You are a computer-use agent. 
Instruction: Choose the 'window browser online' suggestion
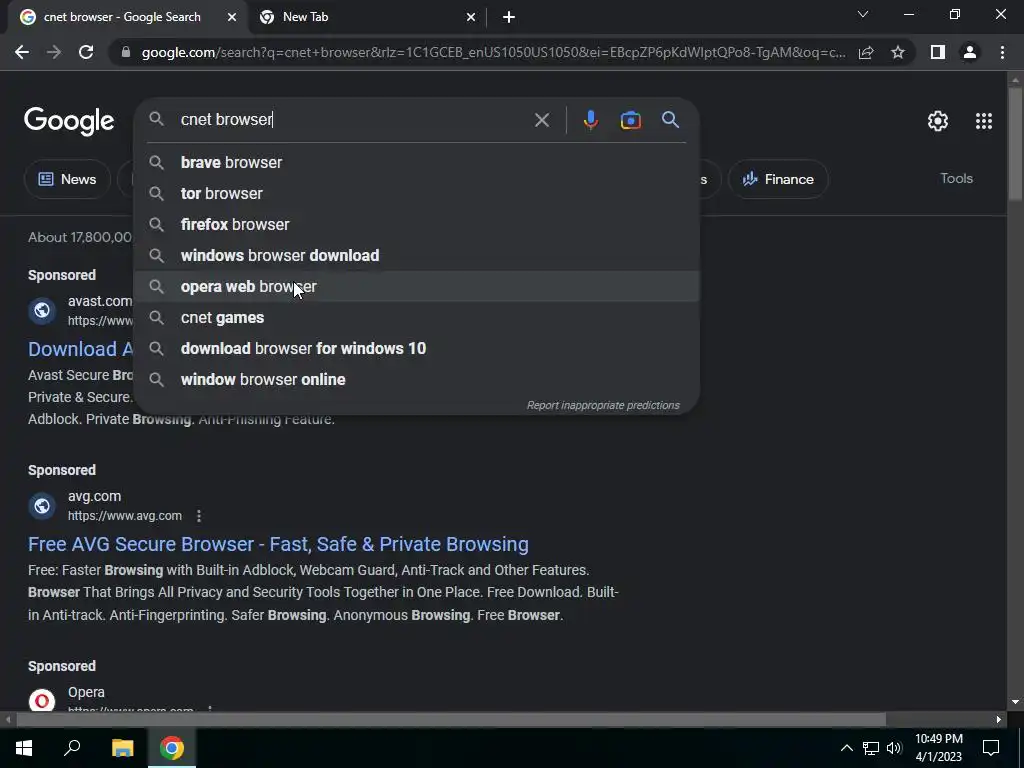coord(417,379)
